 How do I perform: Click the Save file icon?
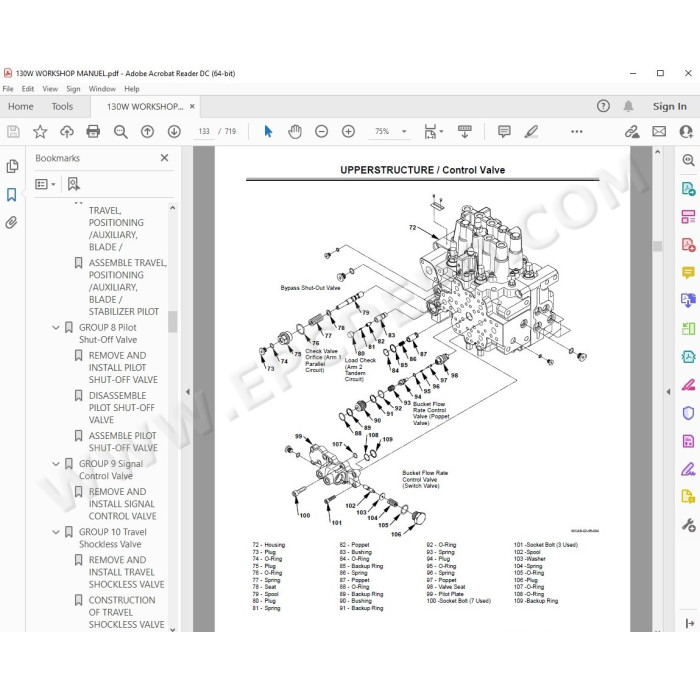[x=13, y=131]
